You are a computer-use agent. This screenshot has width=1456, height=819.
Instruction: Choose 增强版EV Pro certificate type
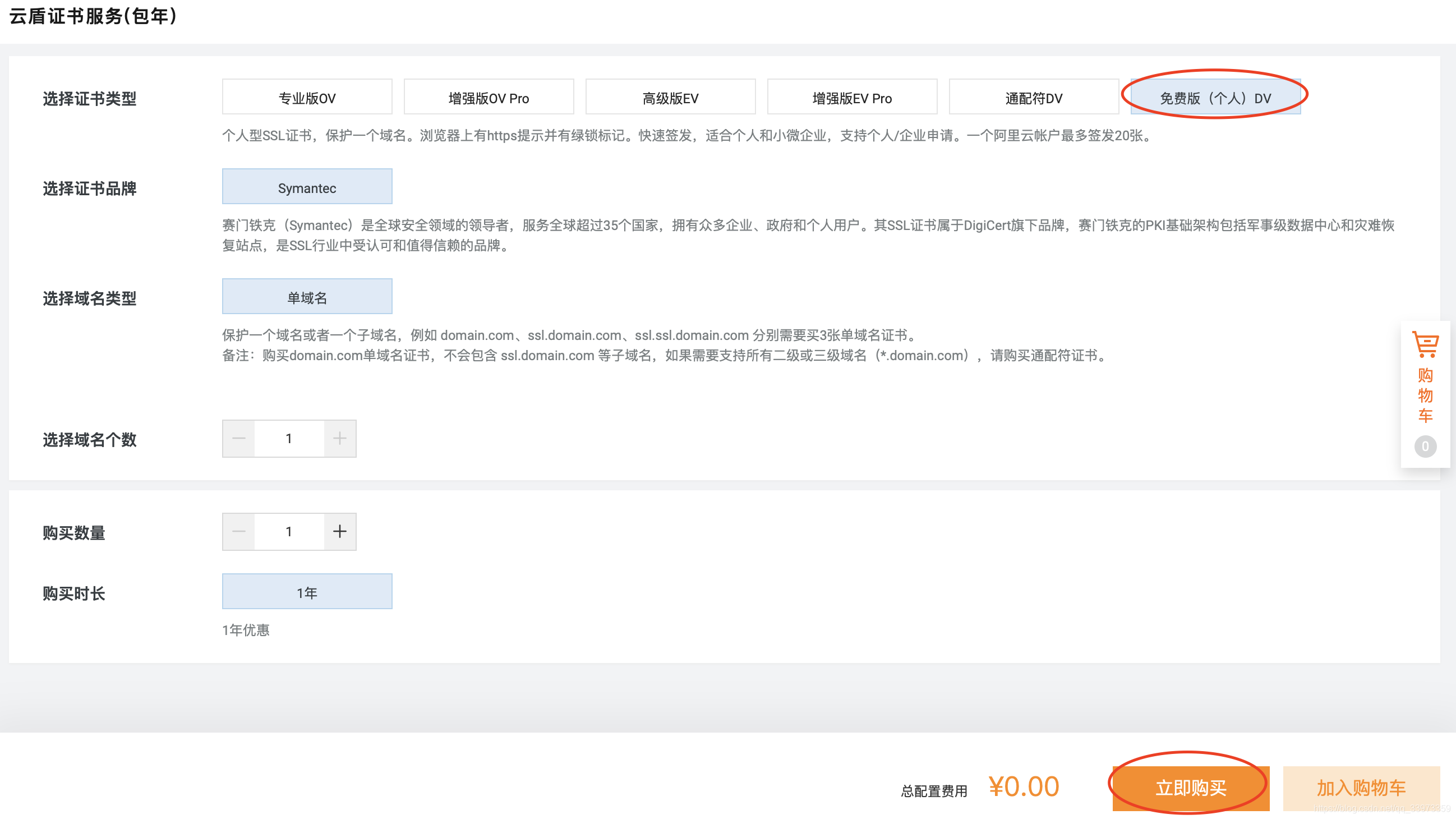852,97
